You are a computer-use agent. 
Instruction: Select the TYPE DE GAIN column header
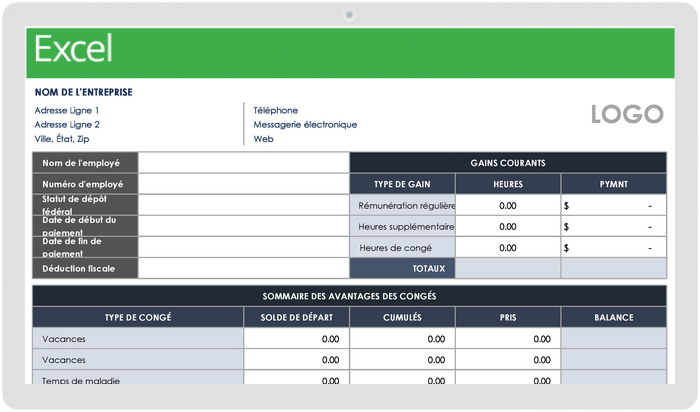click(x=402, y=184)
